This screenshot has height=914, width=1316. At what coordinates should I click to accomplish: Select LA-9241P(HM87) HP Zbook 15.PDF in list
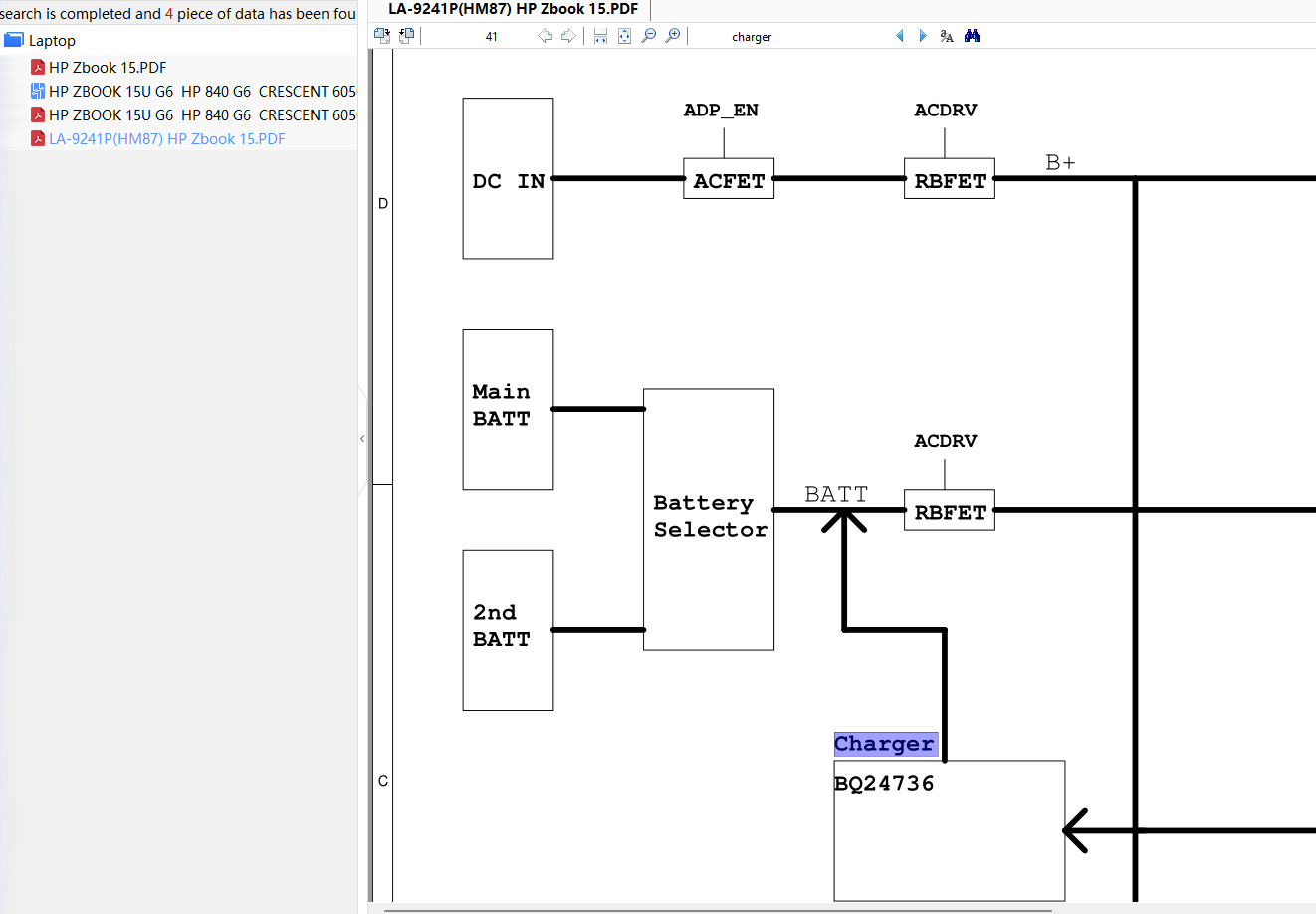coord(166,139)
